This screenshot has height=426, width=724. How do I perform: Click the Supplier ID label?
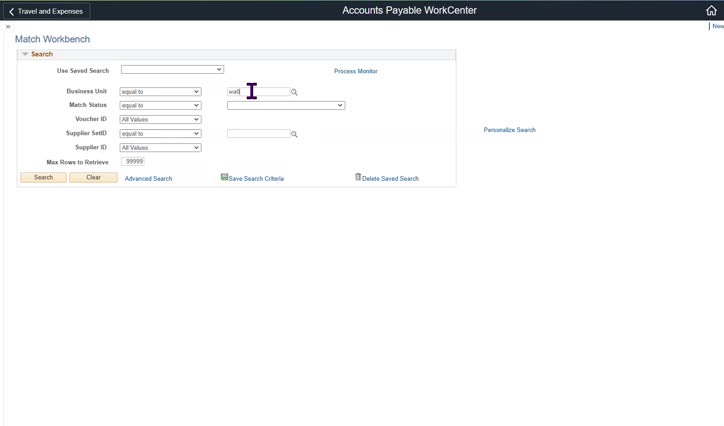(91, 147)
